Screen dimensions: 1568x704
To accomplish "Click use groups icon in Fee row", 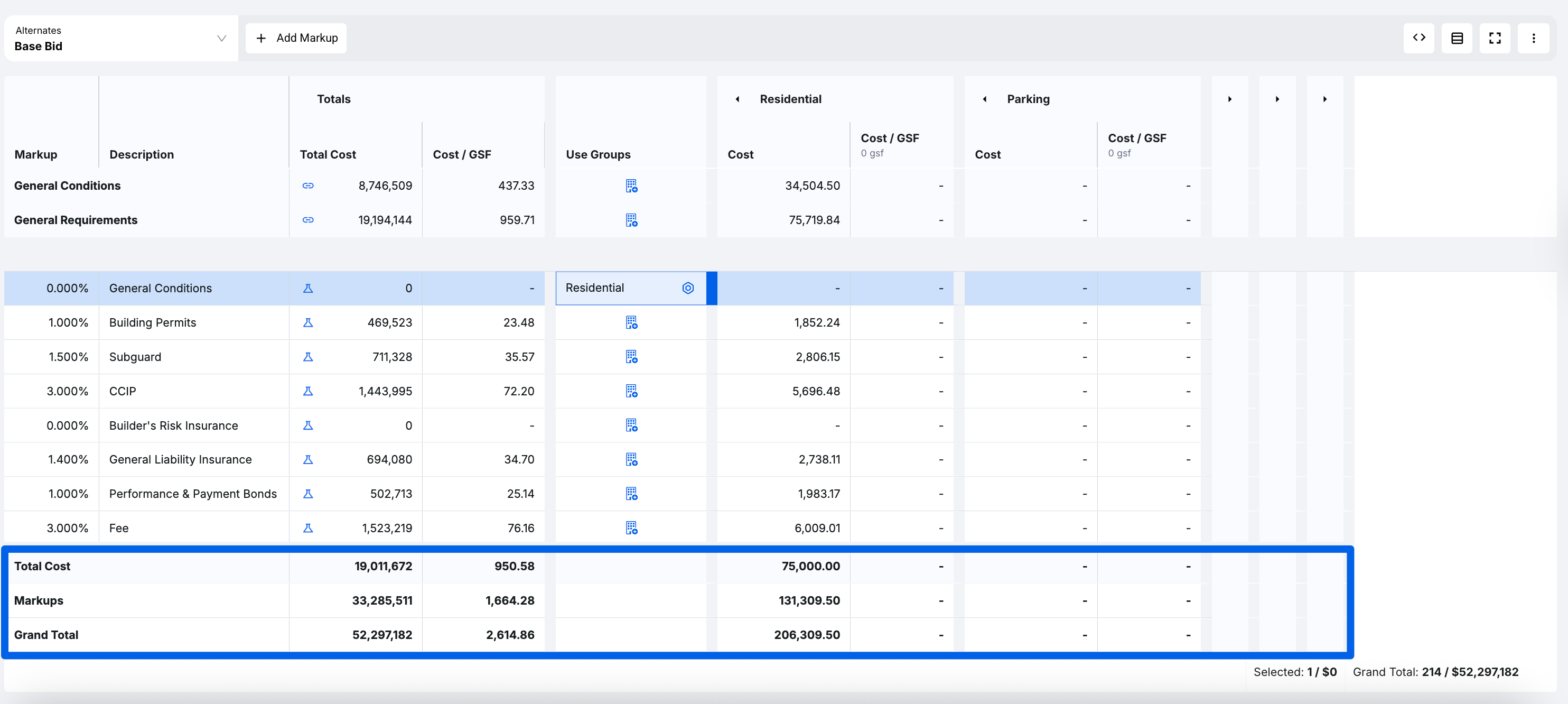I will click(x=631, y=528).
